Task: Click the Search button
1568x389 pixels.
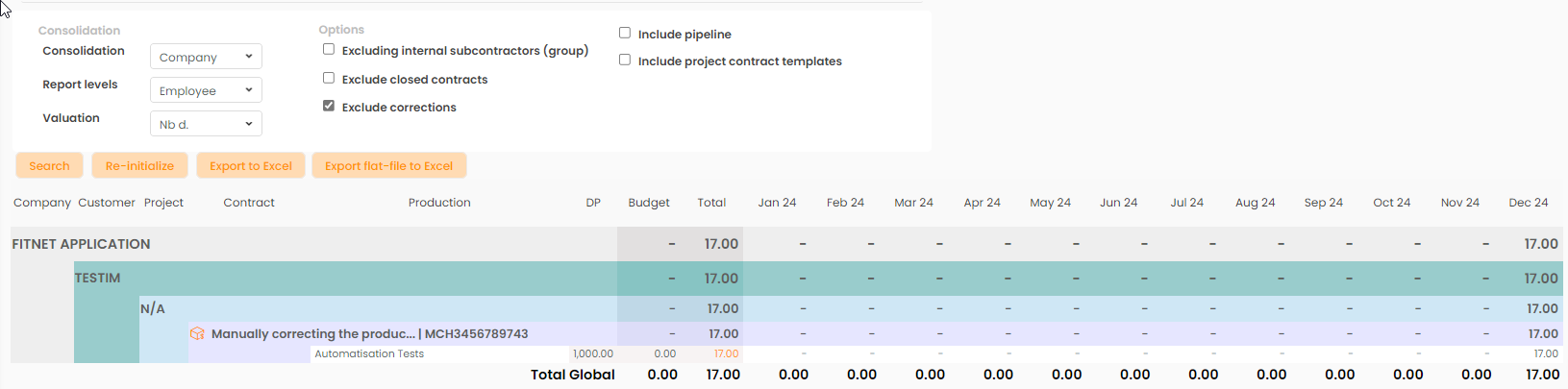Action: (x=49, y=165)
